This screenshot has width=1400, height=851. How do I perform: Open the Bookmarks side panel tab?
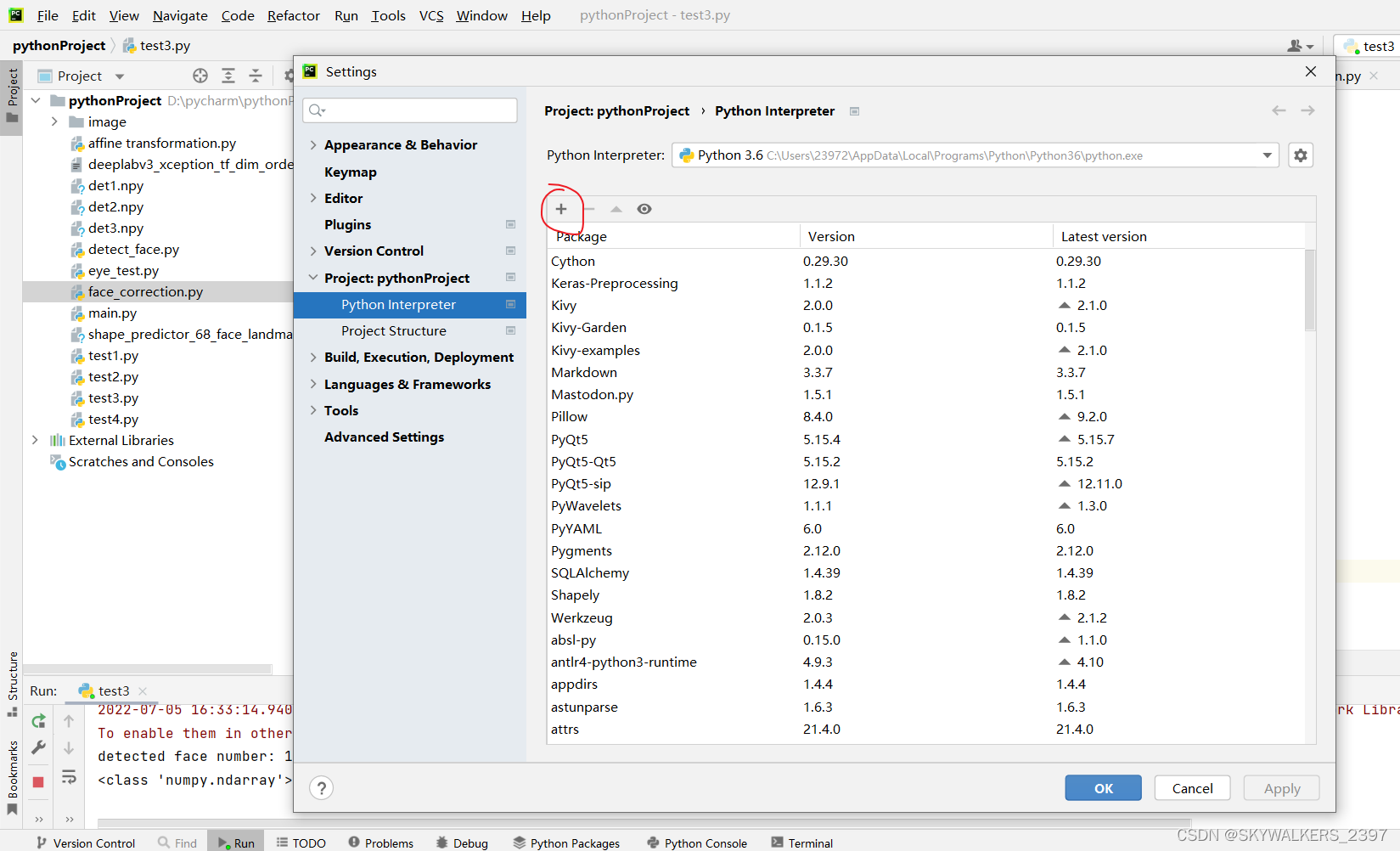(12, 776)
